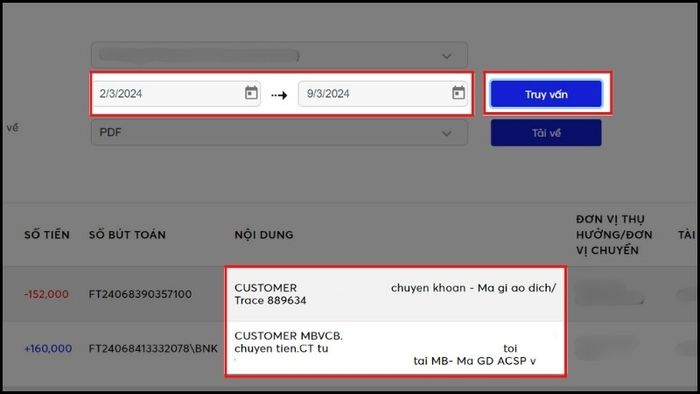The height and width of the screenshot is (394, 700).
Task: Click the -152,000 amount cell
Action: (46, 294)
